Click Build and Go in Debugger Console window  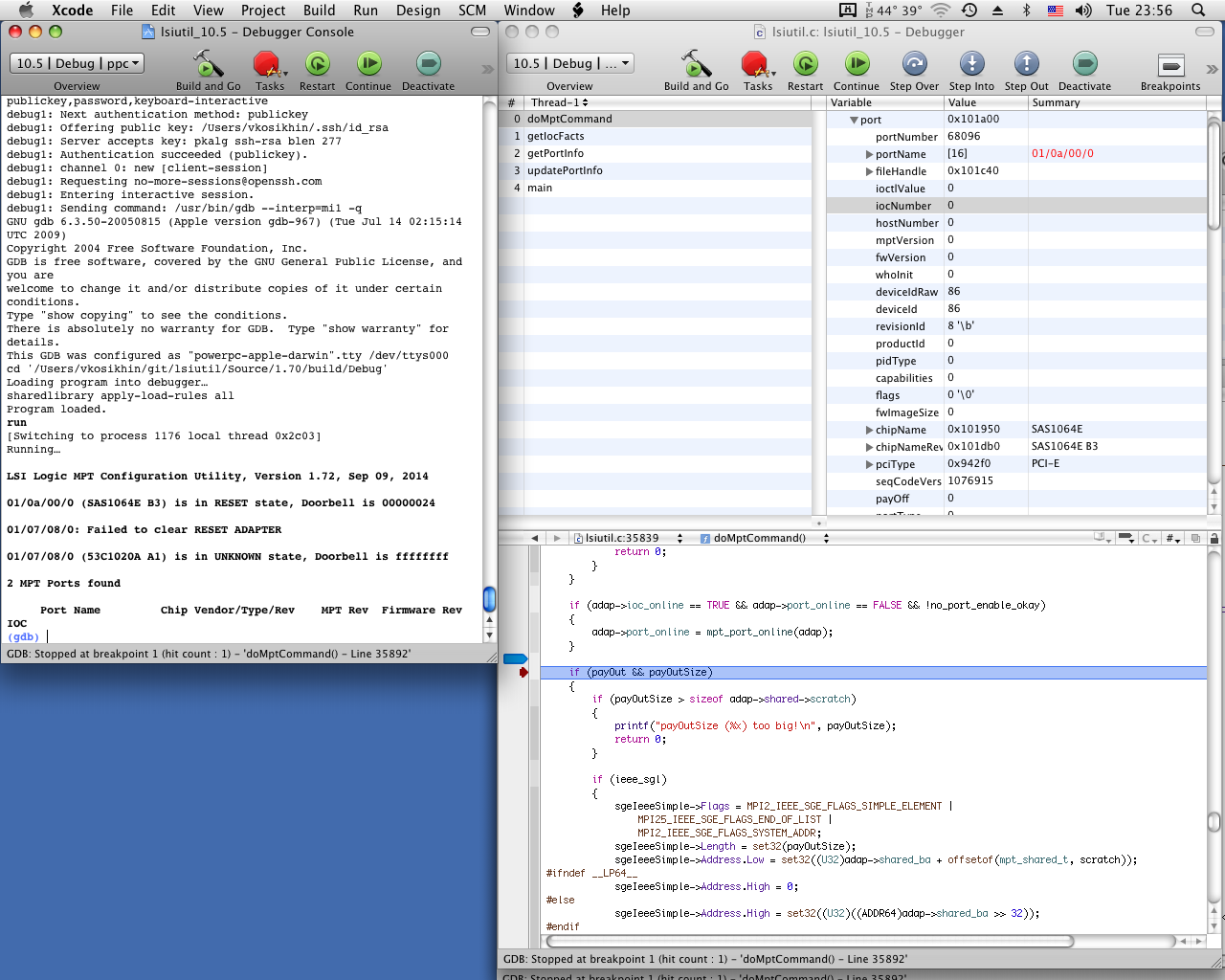pyautogui.click(x=208, y=65)
